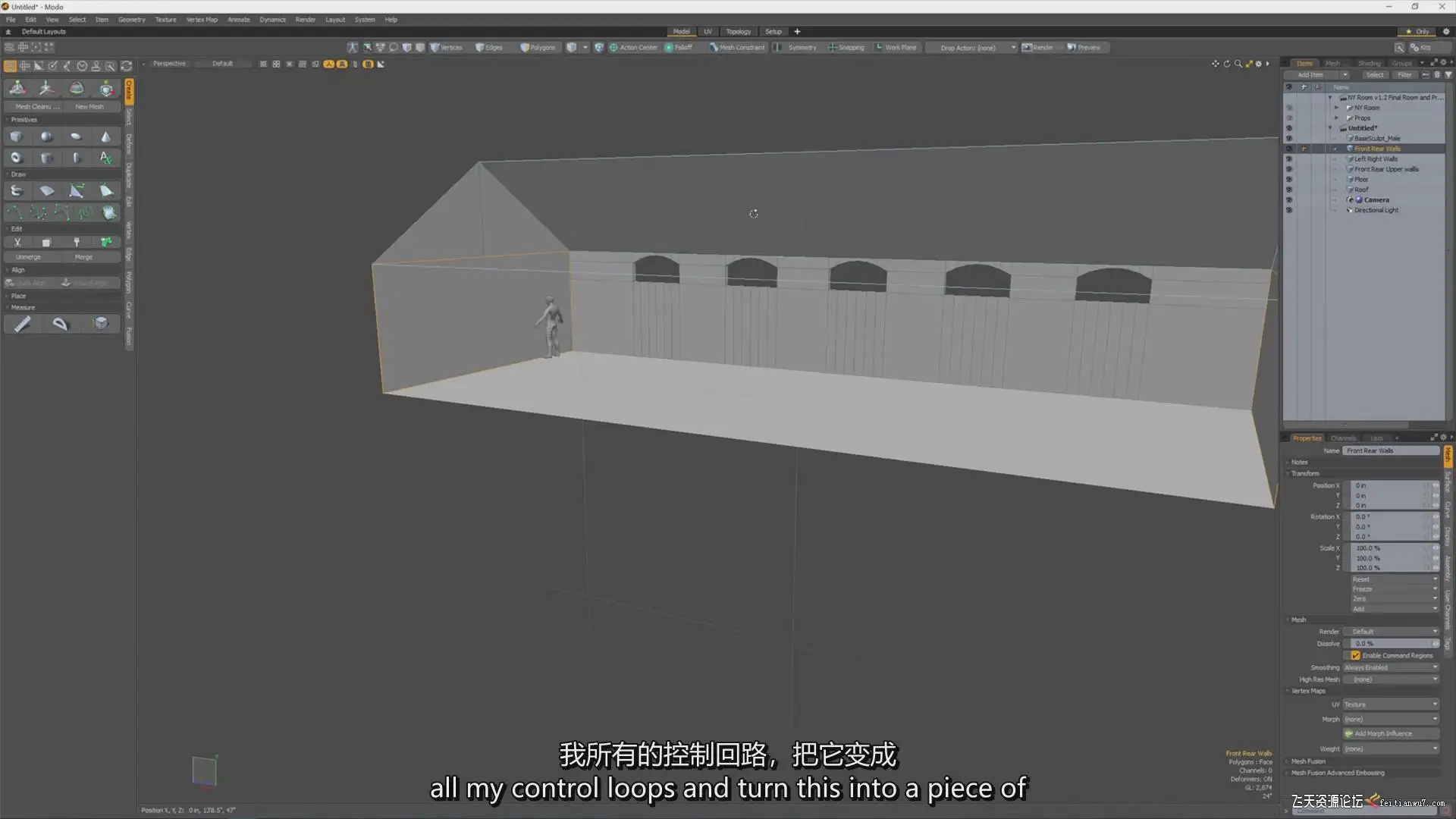The image size is (1456, 819).
Task: Expand the NY Room tree item
Action: pyautogui.click(x=1337, y=108)
